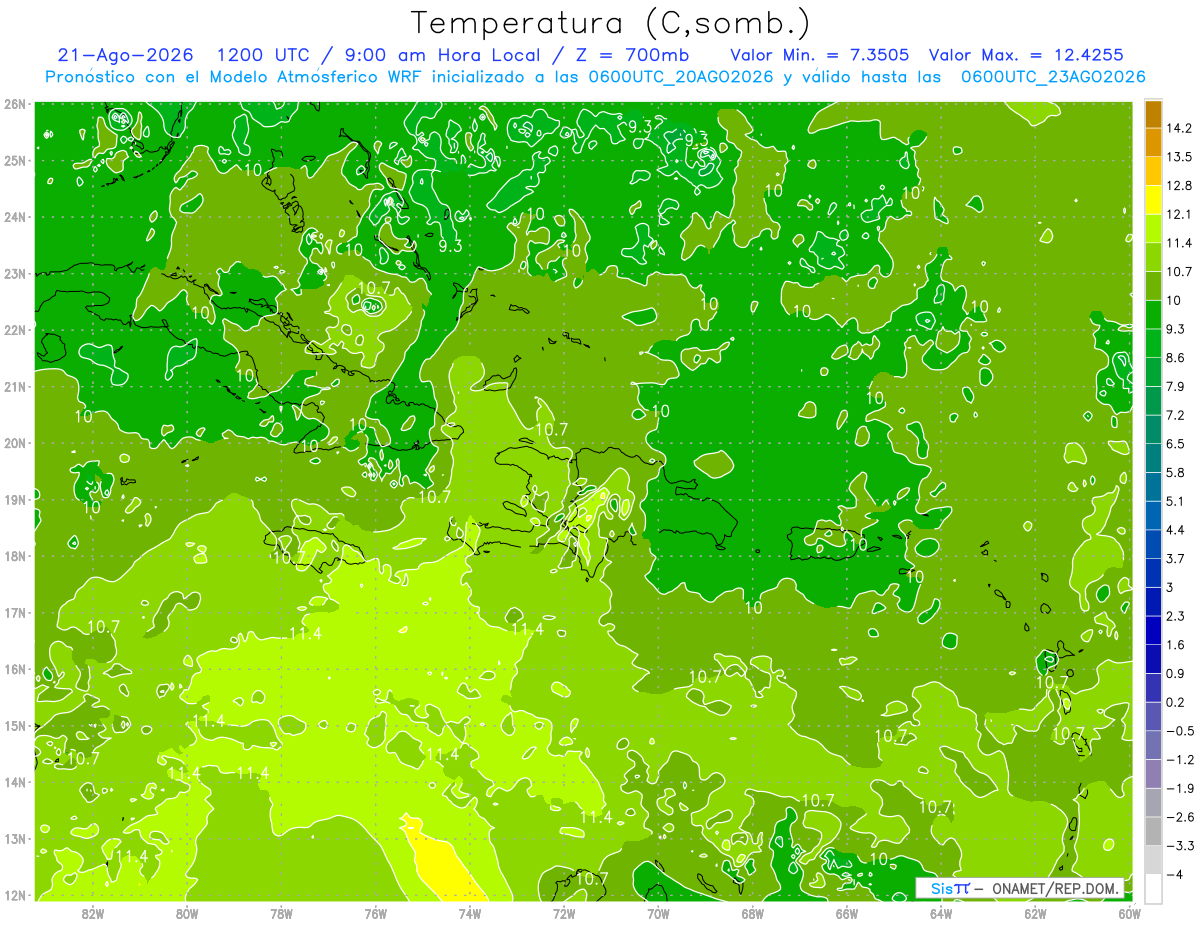The image size is (1200, 927).
Task: Click the '24N' latitude axis label
Action: pos(15,217)
